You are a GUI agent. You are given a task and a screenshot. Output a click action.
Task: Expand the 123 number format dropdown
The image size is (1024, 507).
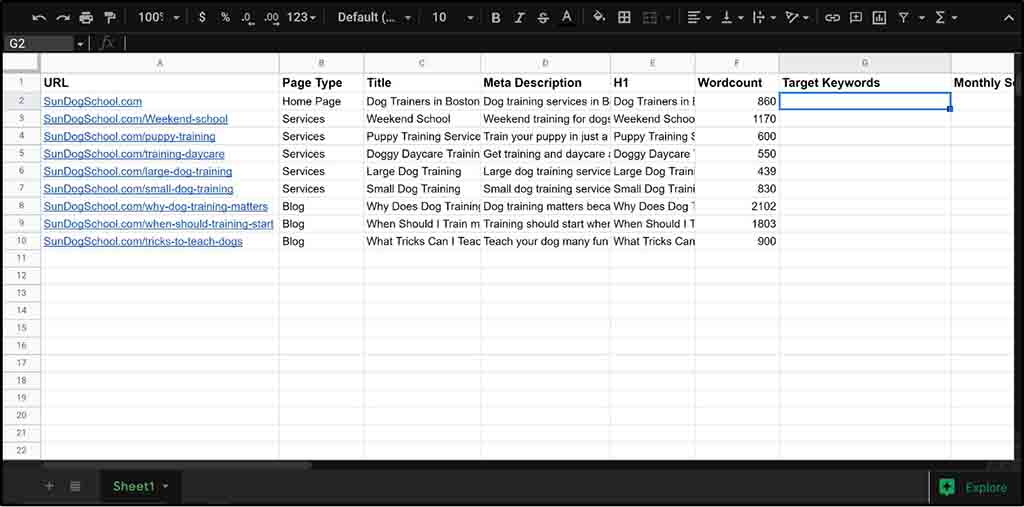click(x=301, y=17)
